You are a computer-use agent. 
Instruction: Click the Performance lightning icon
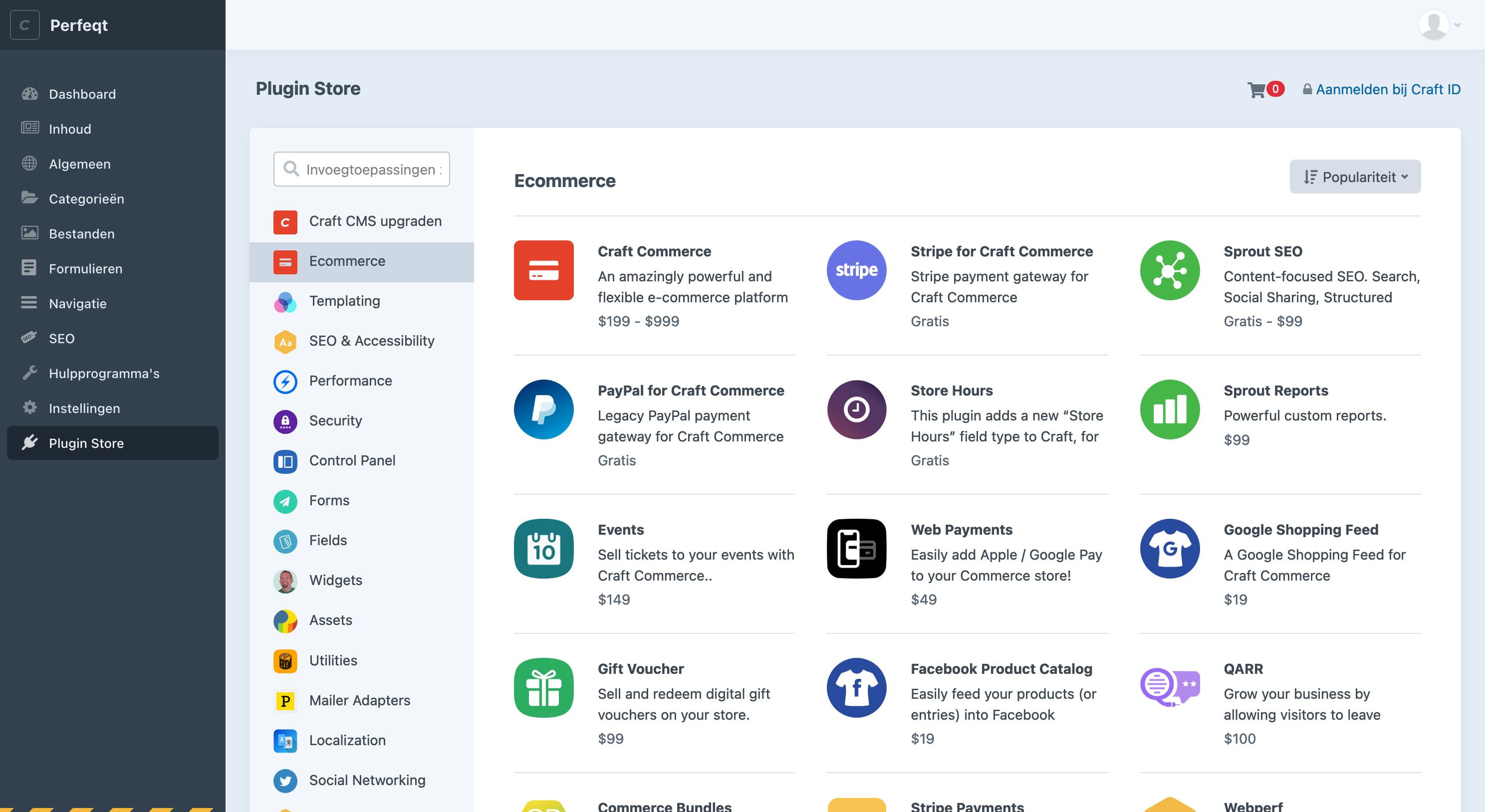point(285,382)
